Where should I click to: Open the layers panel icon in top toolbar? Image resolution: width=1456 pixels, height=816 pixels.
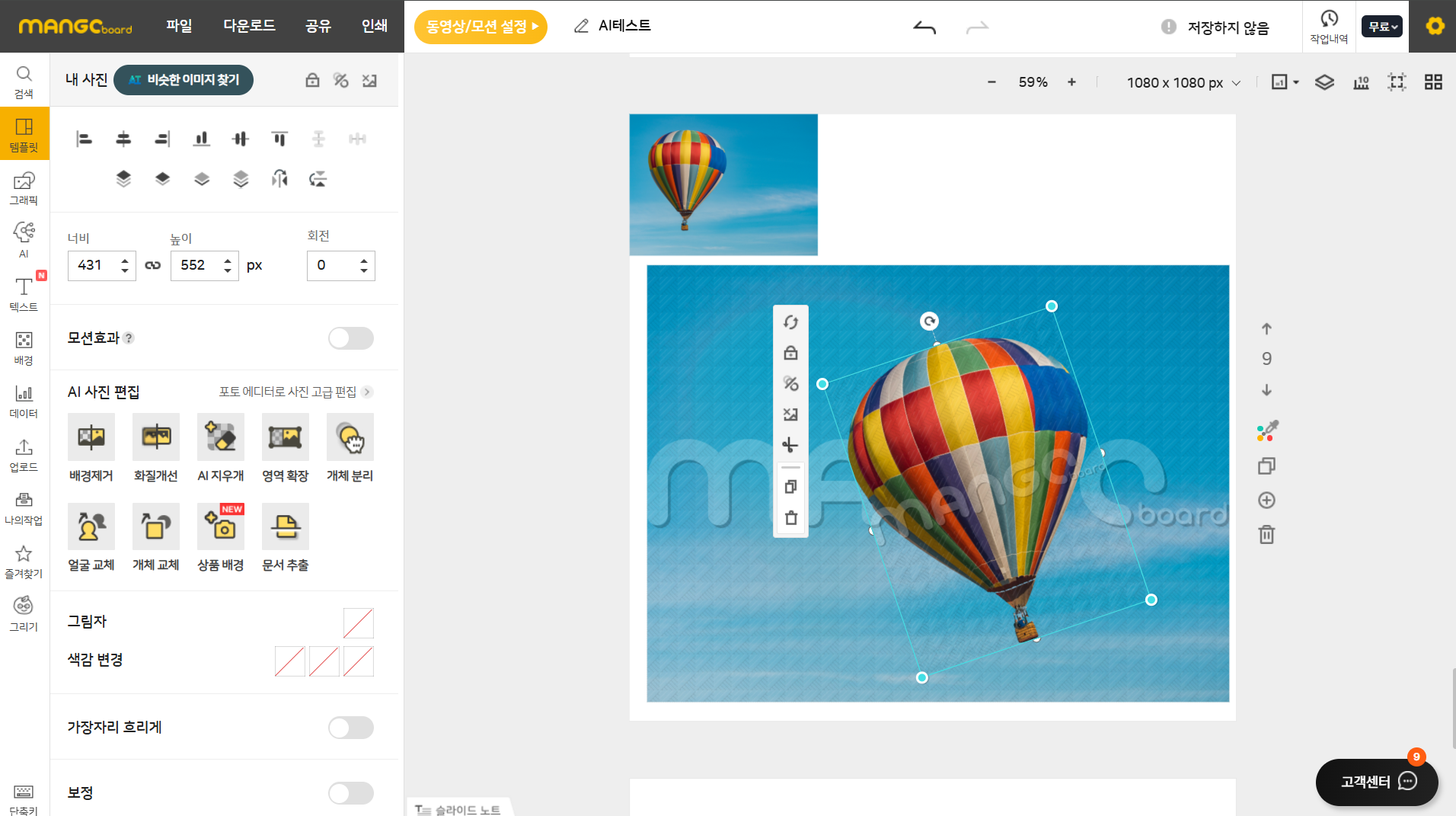pyautogui.click(x=1324, y=82)
